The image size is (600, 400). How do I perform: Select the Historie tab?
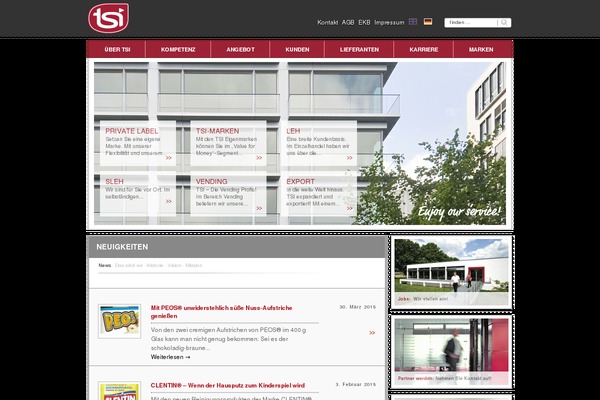tap(155, 265)
